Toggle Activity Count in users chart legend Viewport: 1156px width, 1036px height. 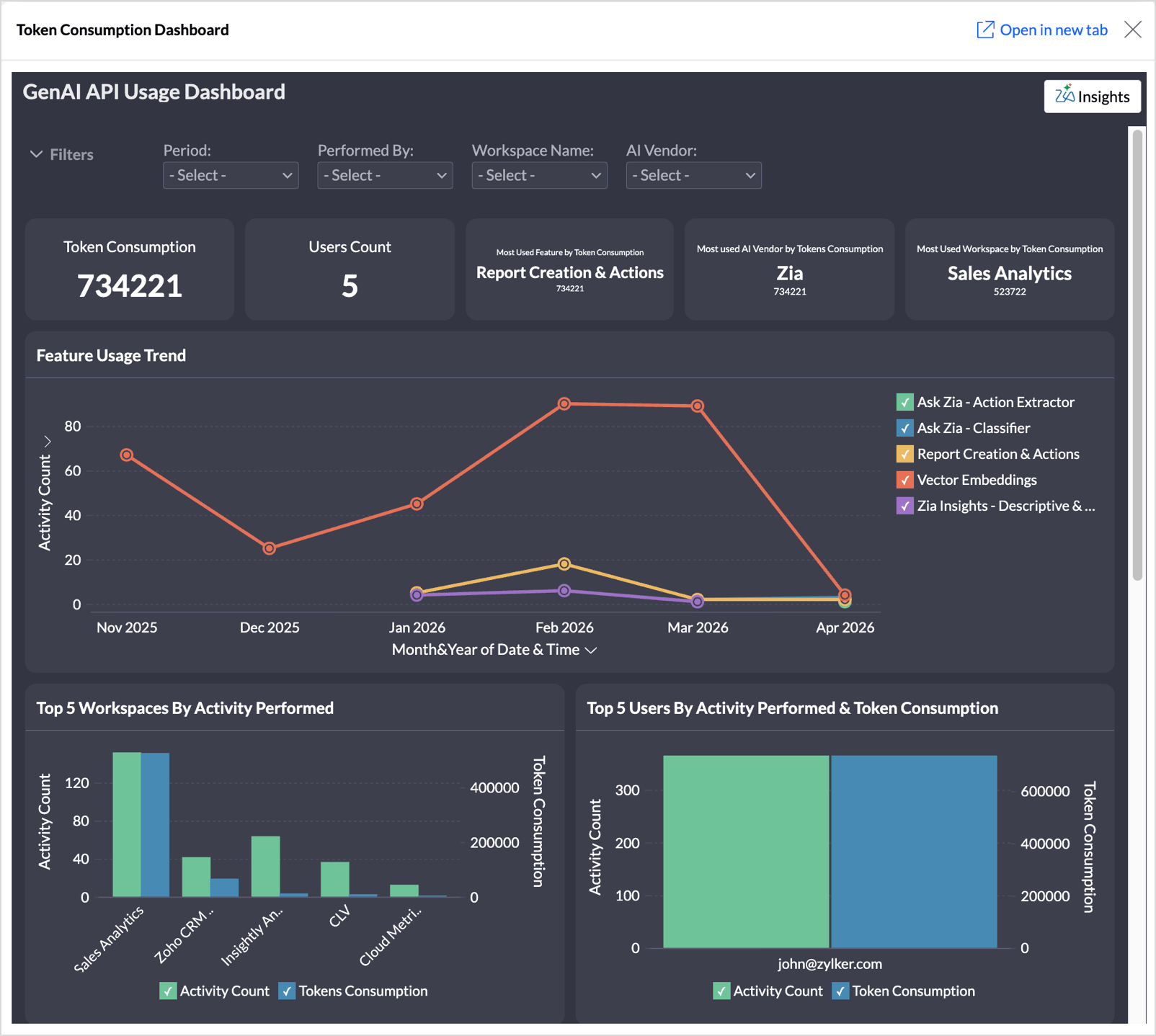[721, 991]
